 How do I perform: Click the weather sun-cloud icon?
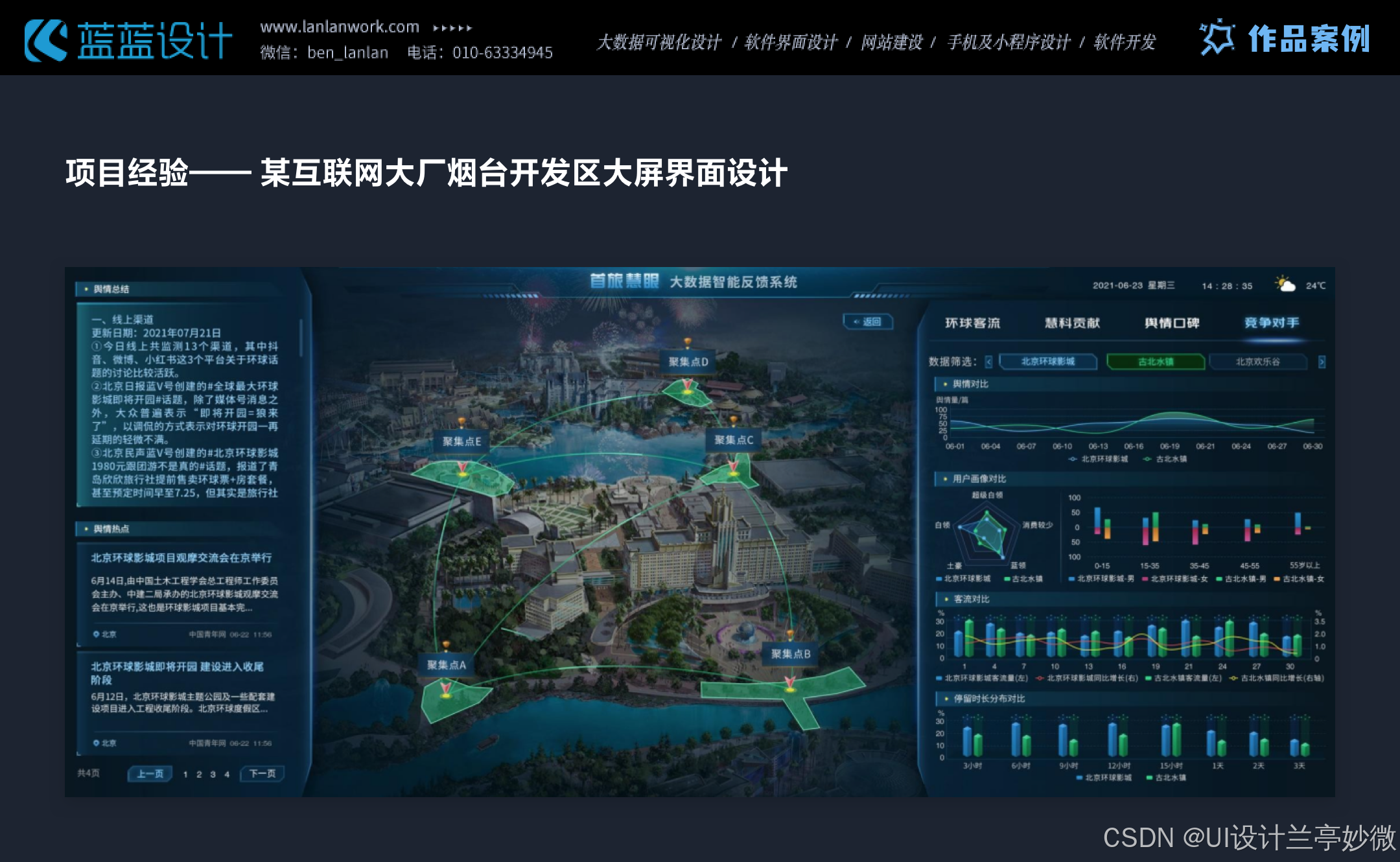pos(1285,285)
